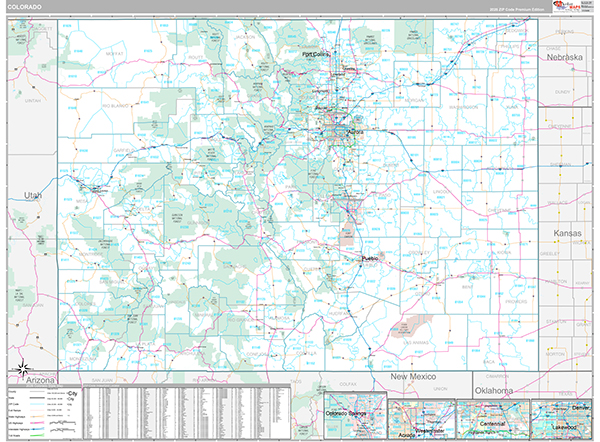Click the map legend panel
Screen dimensions: 600x442
tap(45, 413)
